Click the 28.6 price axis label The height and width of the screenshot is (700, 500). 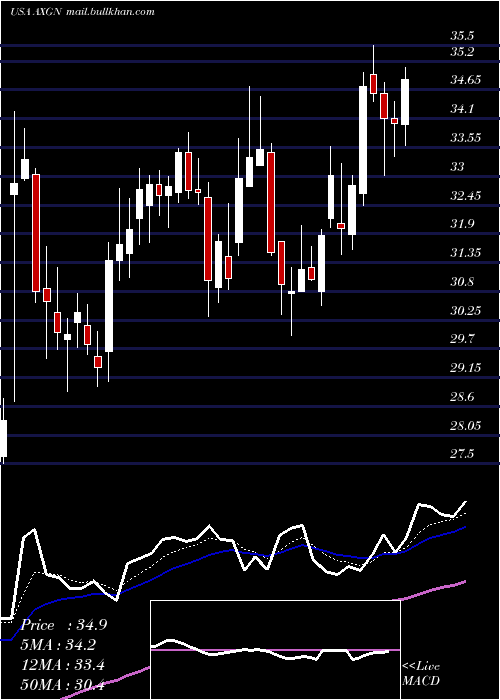coord(462,397)
